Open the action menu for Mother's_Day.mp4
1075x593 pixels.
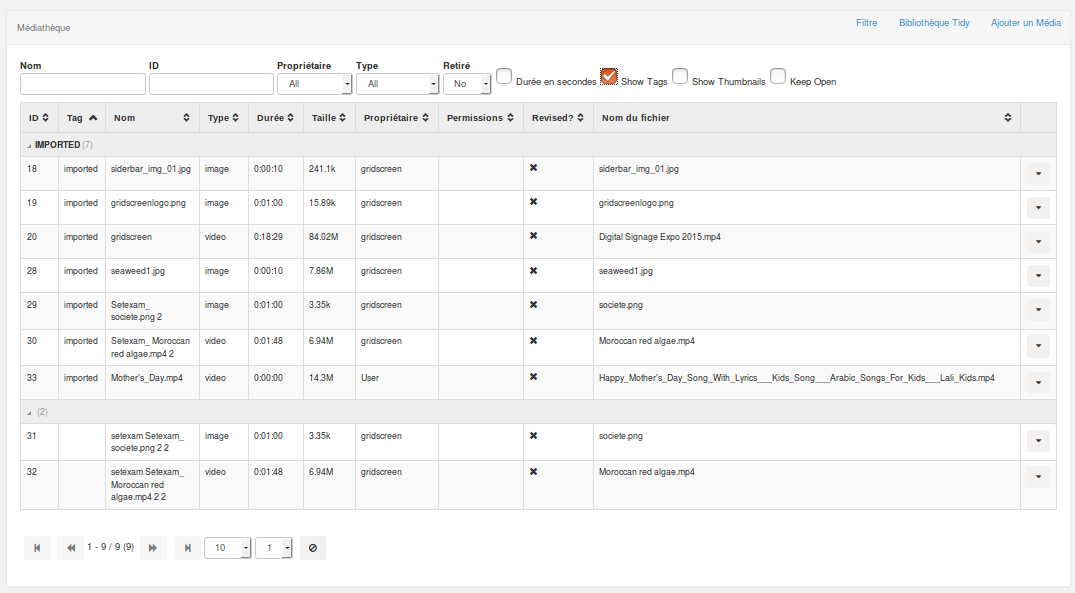pos(1037,381)
